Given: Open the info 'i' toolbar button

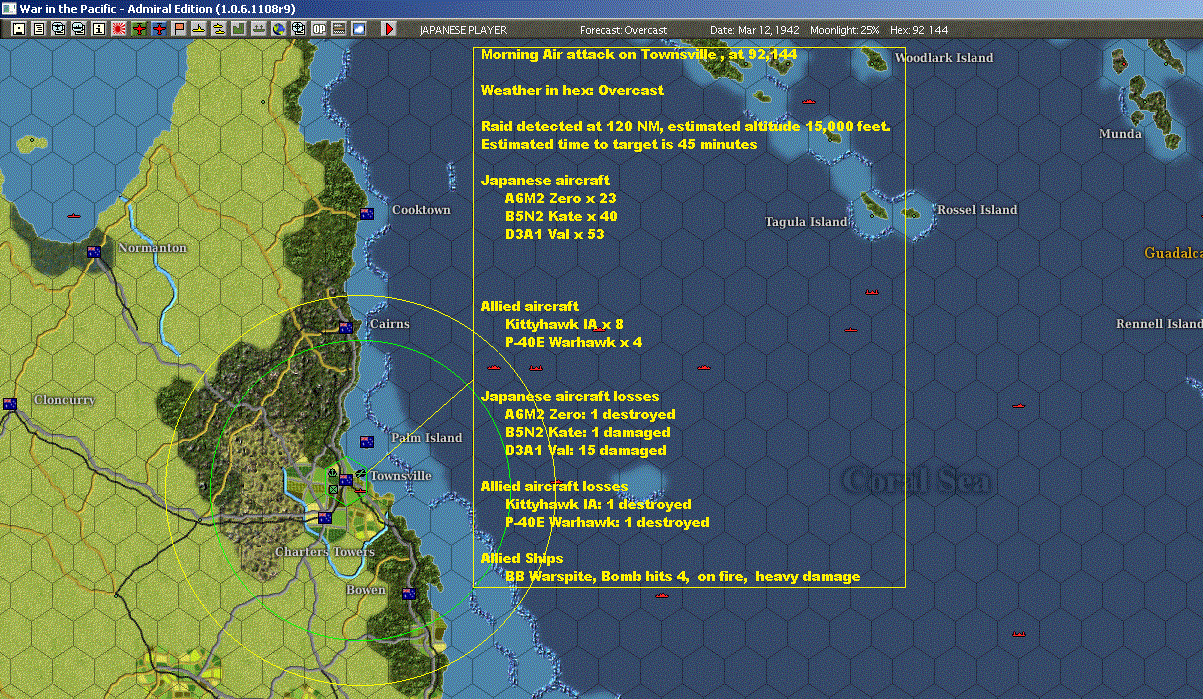Looking at the screenshot, I should click(98, 29).
